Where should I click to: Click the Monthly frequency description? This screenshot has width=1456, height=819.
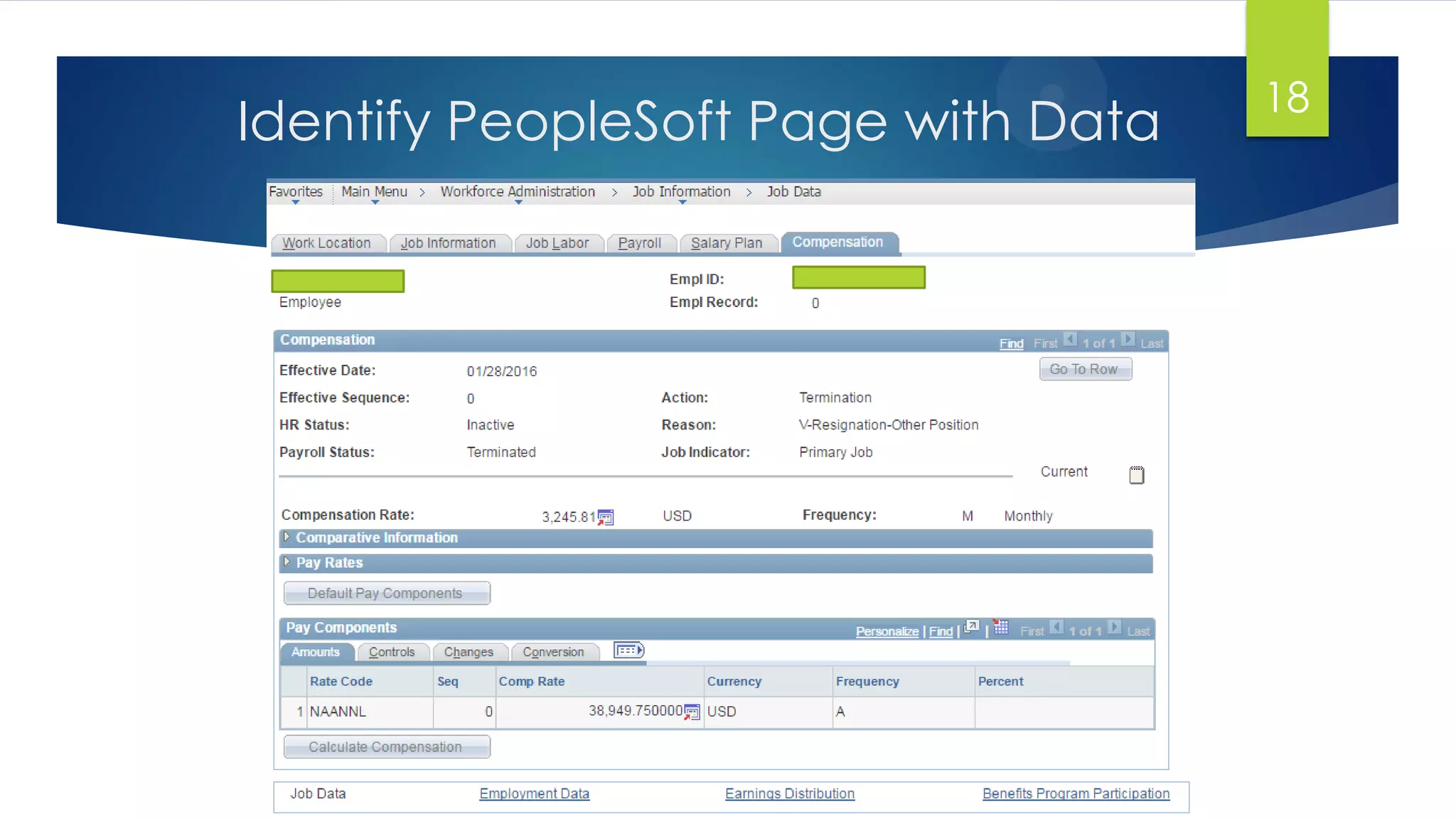1028,516
